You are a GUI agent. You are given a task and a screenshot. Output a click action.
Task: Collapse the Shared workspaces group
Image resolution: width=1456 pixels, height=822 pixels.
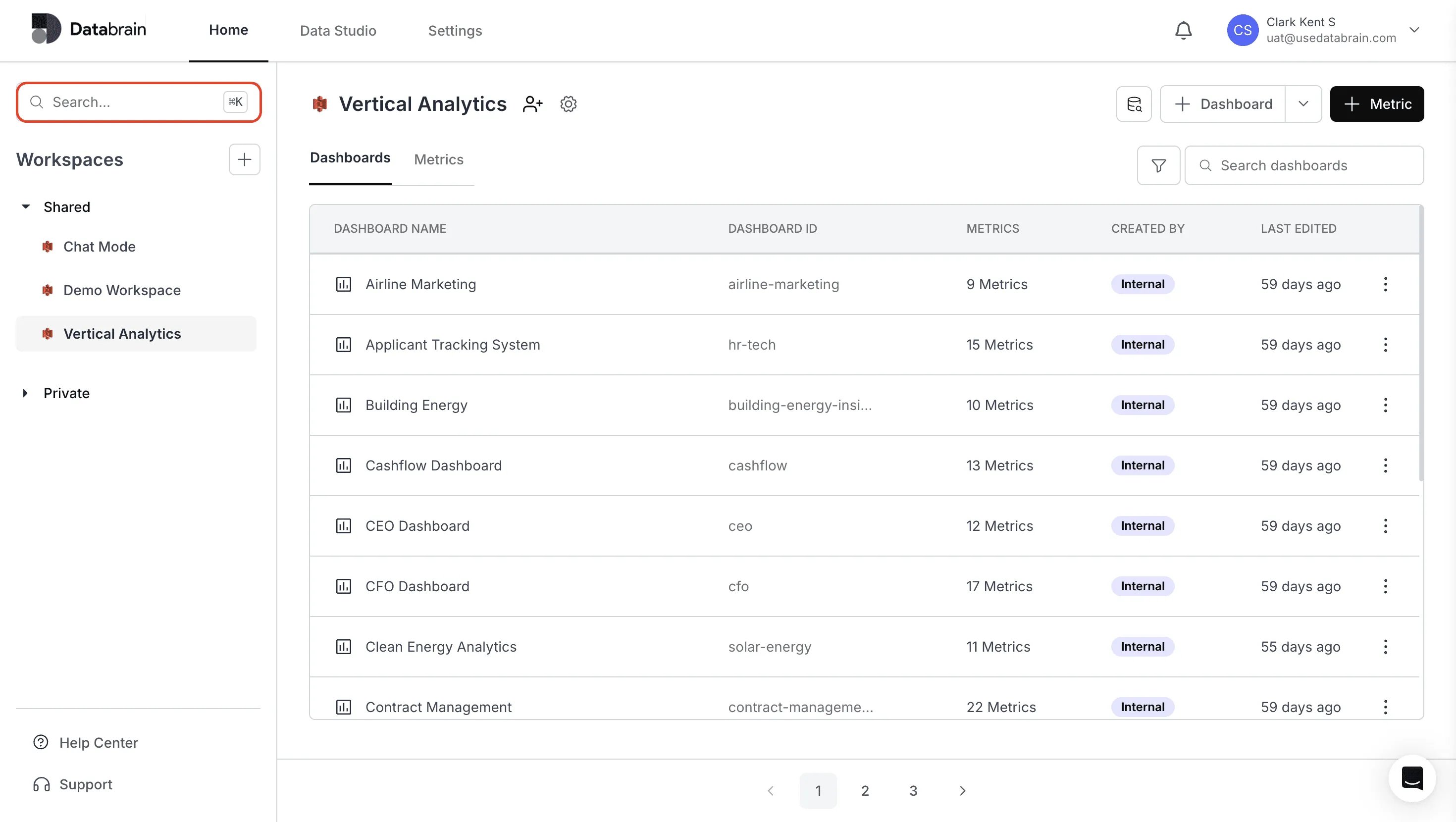25,207
